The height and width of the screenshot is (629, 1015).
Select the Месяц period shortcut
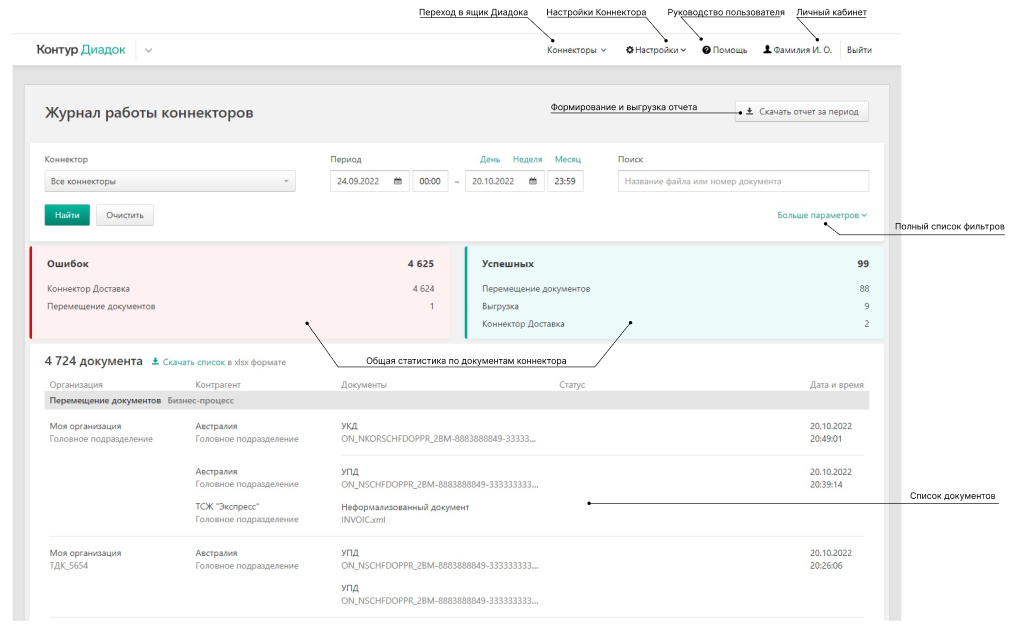pos(568,159)
